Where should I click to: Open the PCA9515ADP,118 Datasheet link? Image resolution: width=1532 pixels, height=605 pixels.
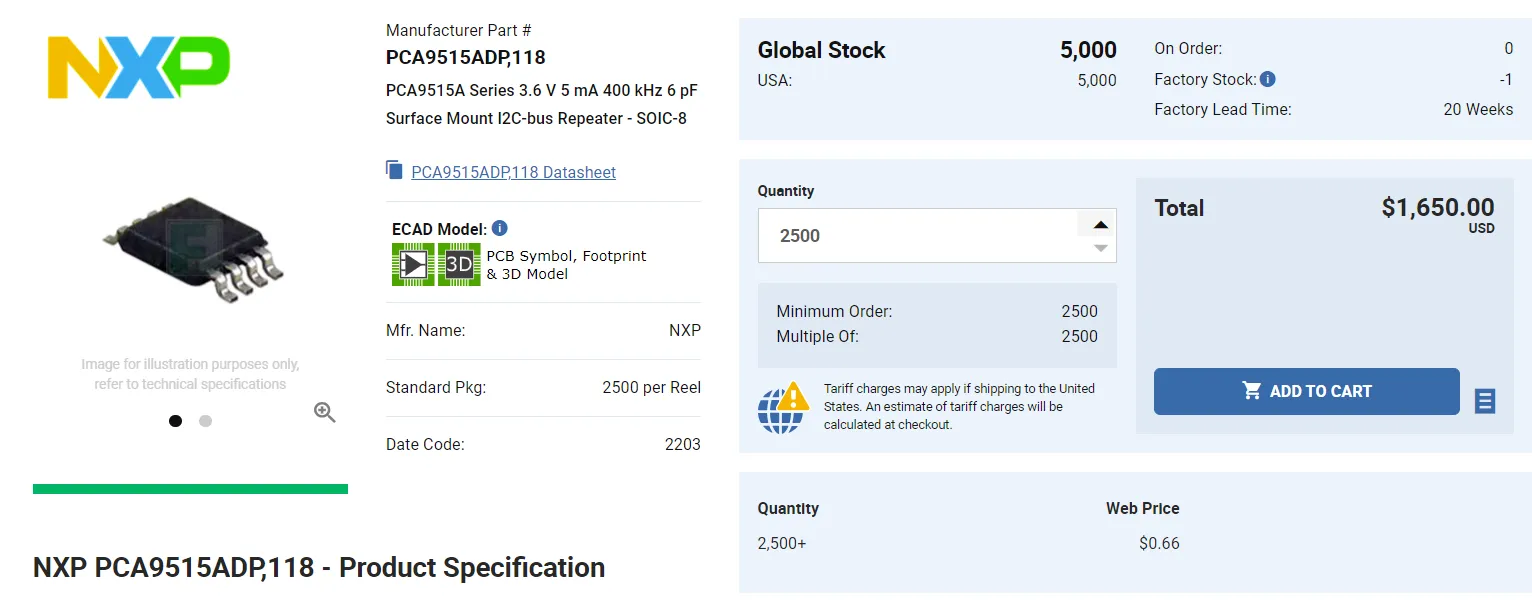coord(513,172)
